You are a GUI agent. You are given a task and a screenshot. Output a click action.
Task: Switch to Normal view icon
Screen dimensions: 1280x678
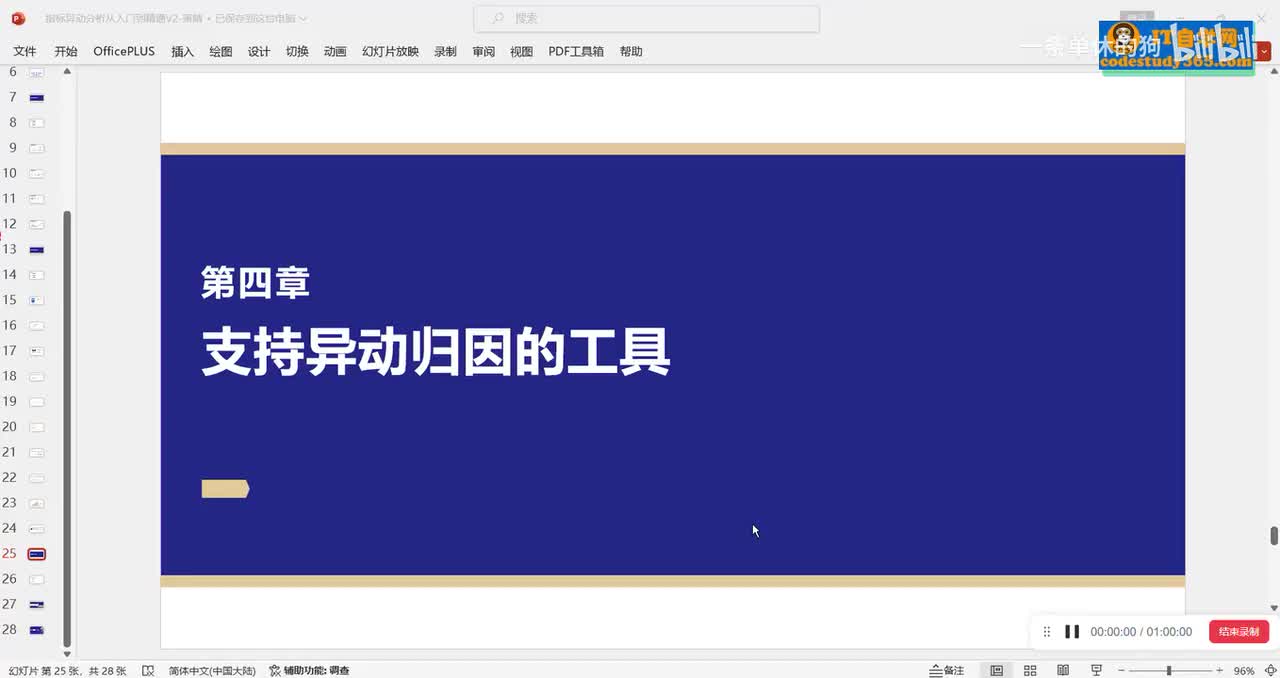[997, 670]
